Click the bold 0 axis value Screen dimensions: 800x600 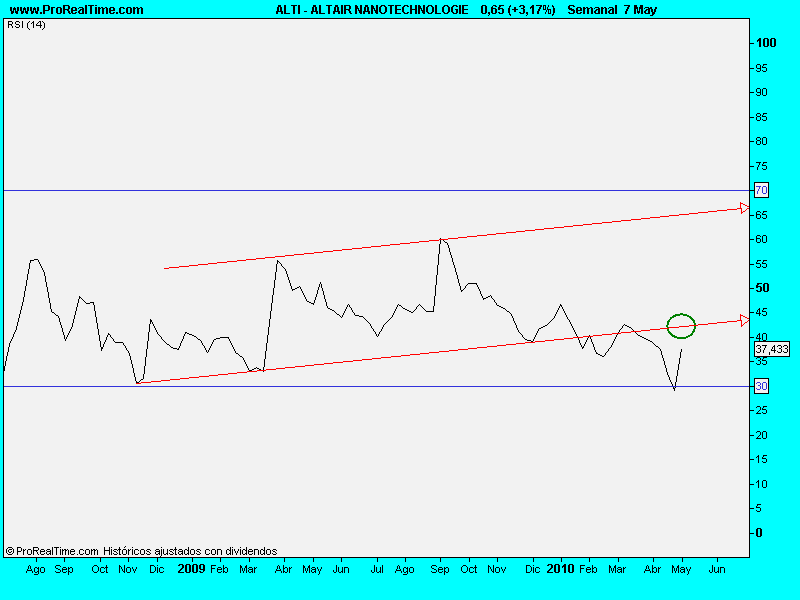click(759, 533)
